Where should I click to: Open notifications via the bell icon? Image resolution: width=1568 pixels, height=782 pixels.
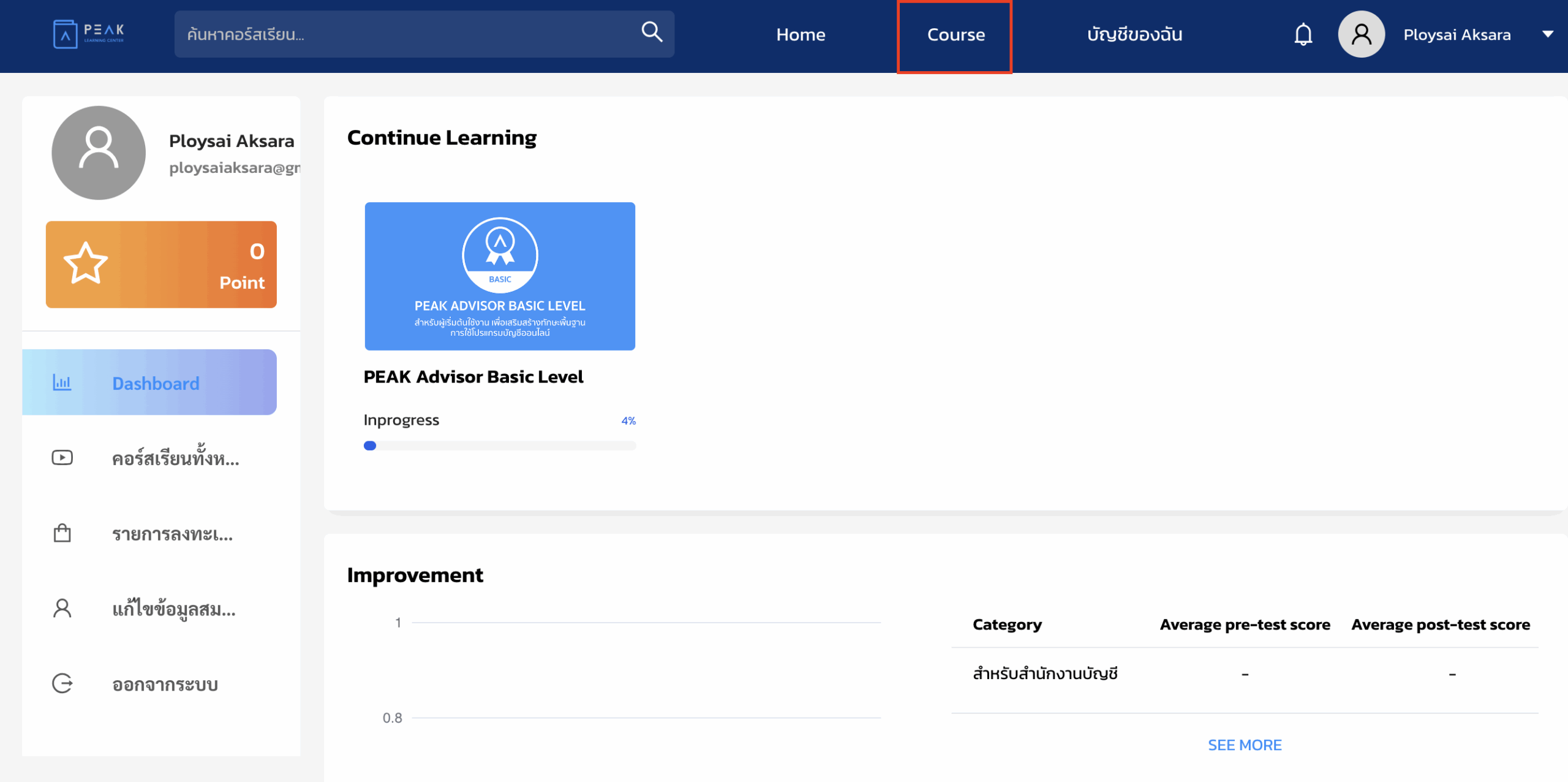pyautogui.click(x=1303, y=34)
